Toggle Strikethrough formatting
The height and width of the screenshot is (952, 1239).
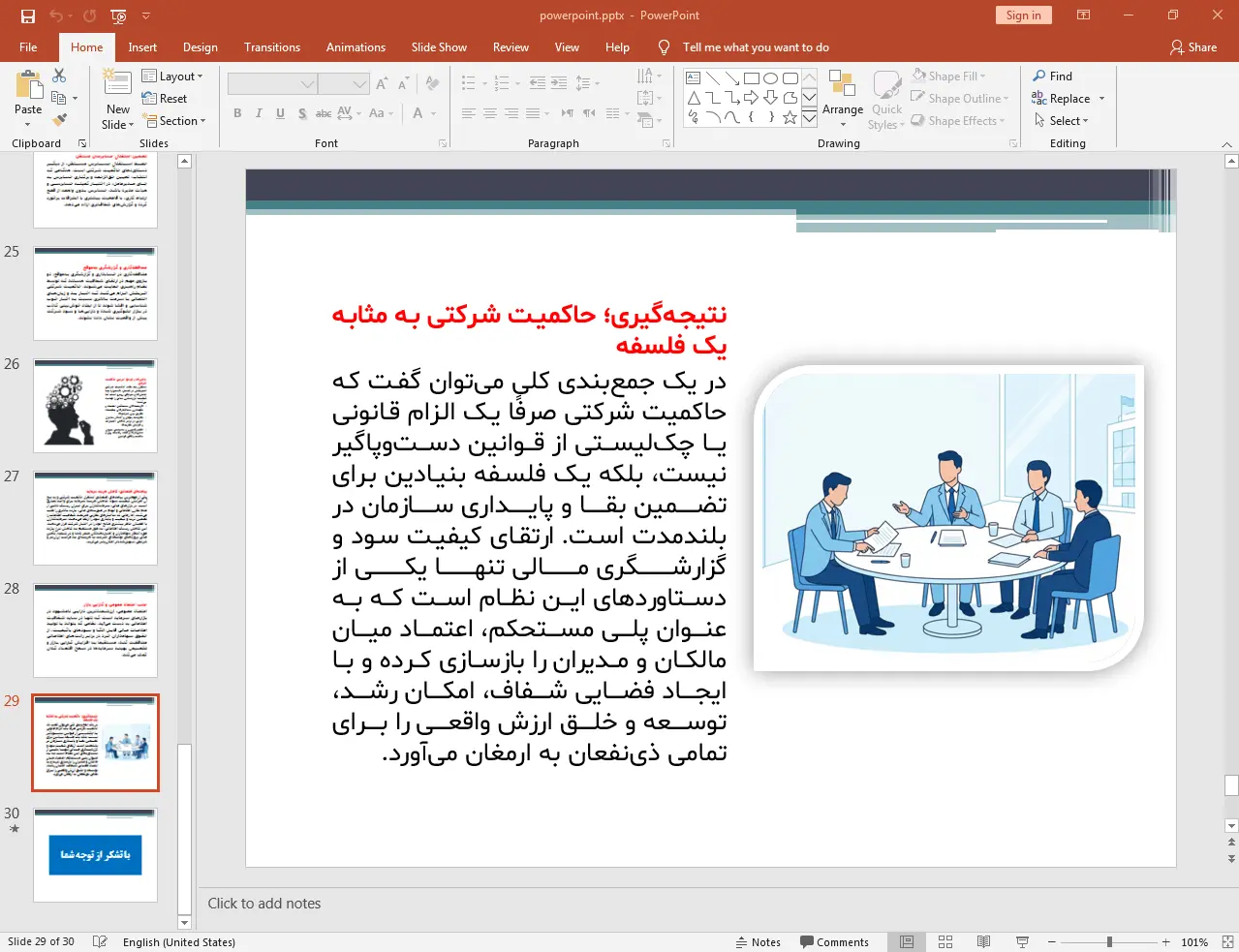pos(324,113)
